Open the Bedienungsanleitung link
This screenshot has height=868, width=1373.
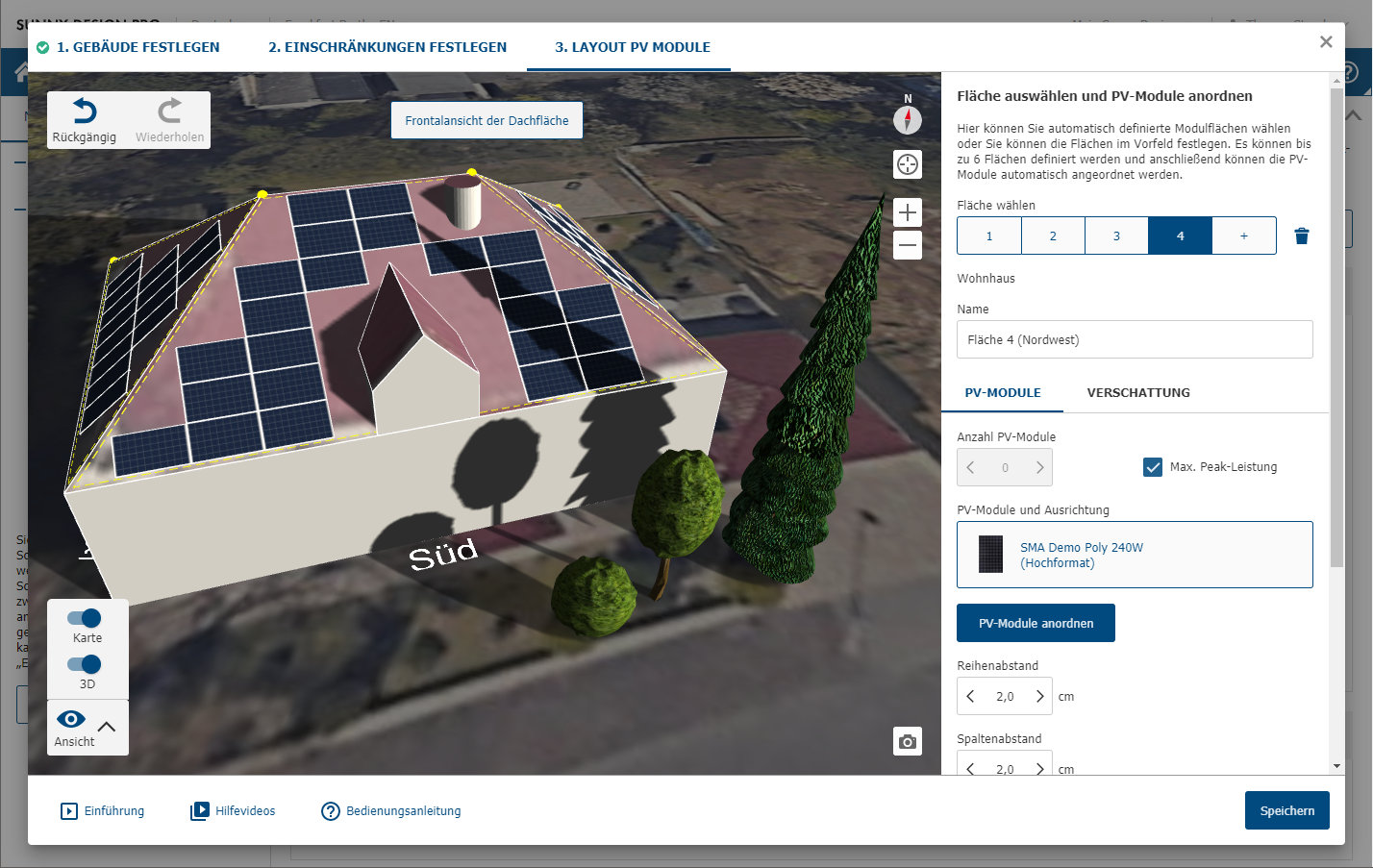(x=391, y=810)
